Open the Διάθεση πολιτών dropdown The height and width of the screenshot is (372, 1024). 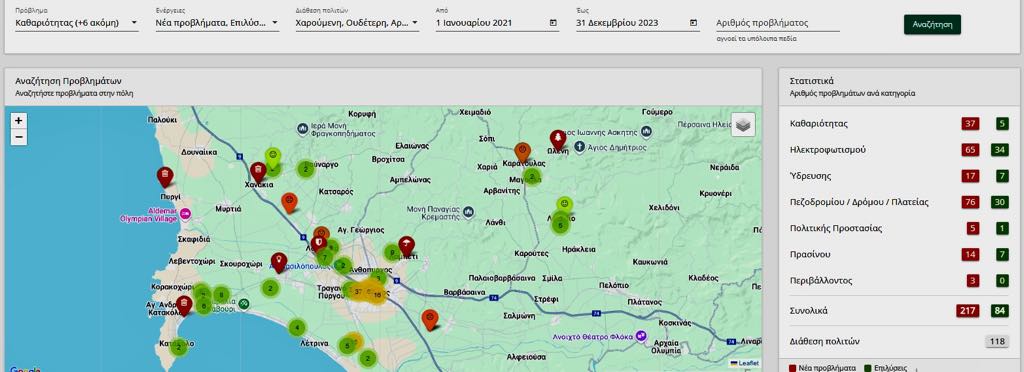click(357, 23)
